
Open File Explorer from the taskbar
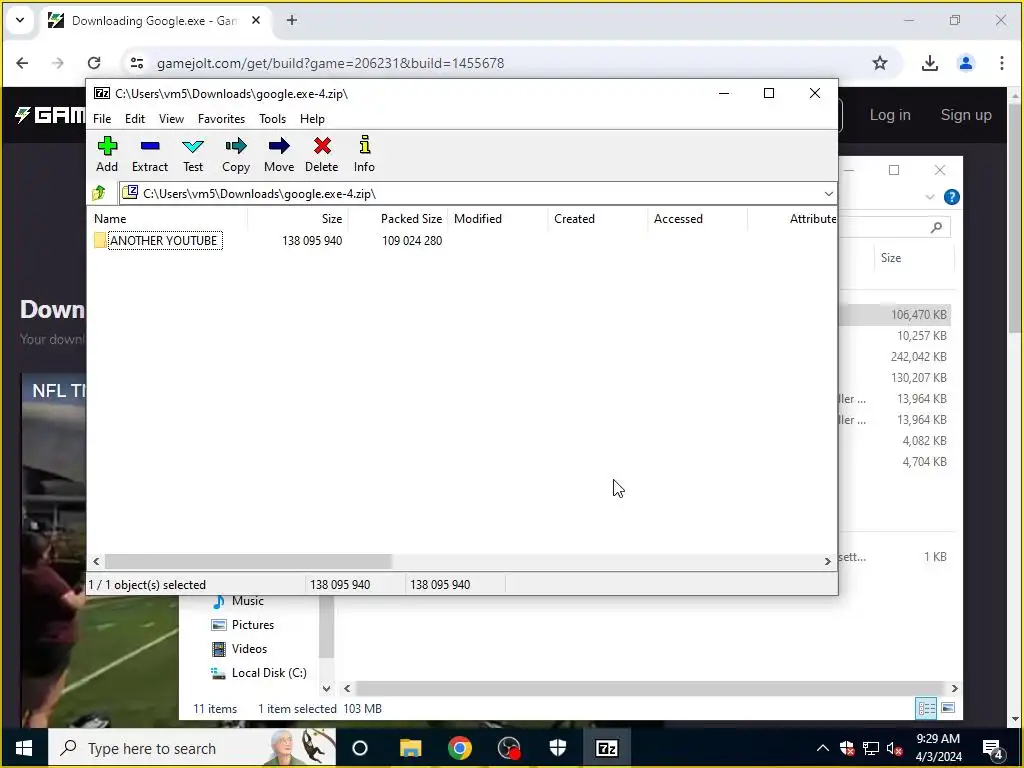411,748
